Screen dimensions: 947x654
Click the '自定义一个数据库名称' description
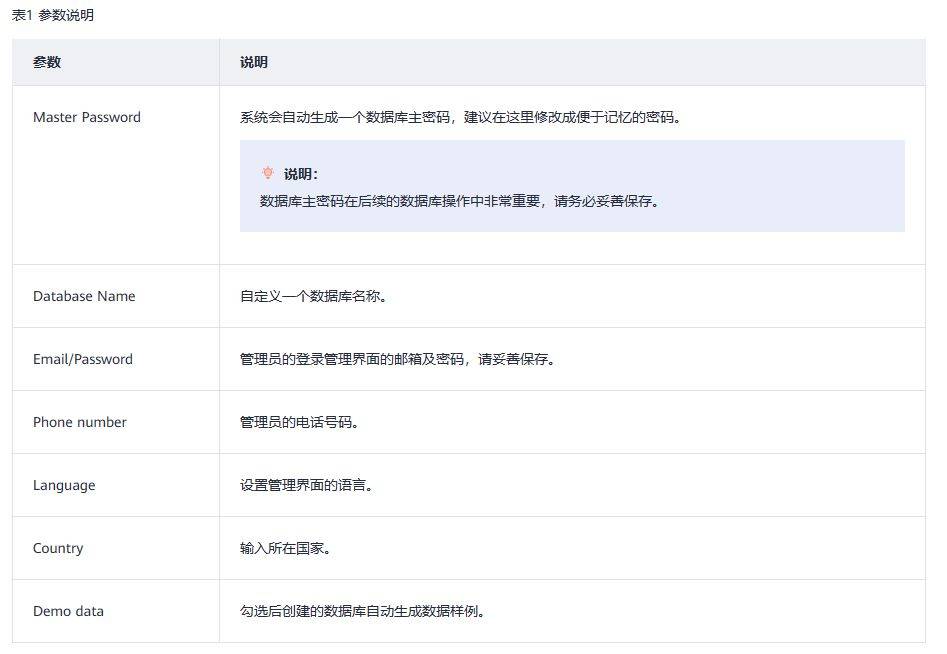(x=313, y=296)
